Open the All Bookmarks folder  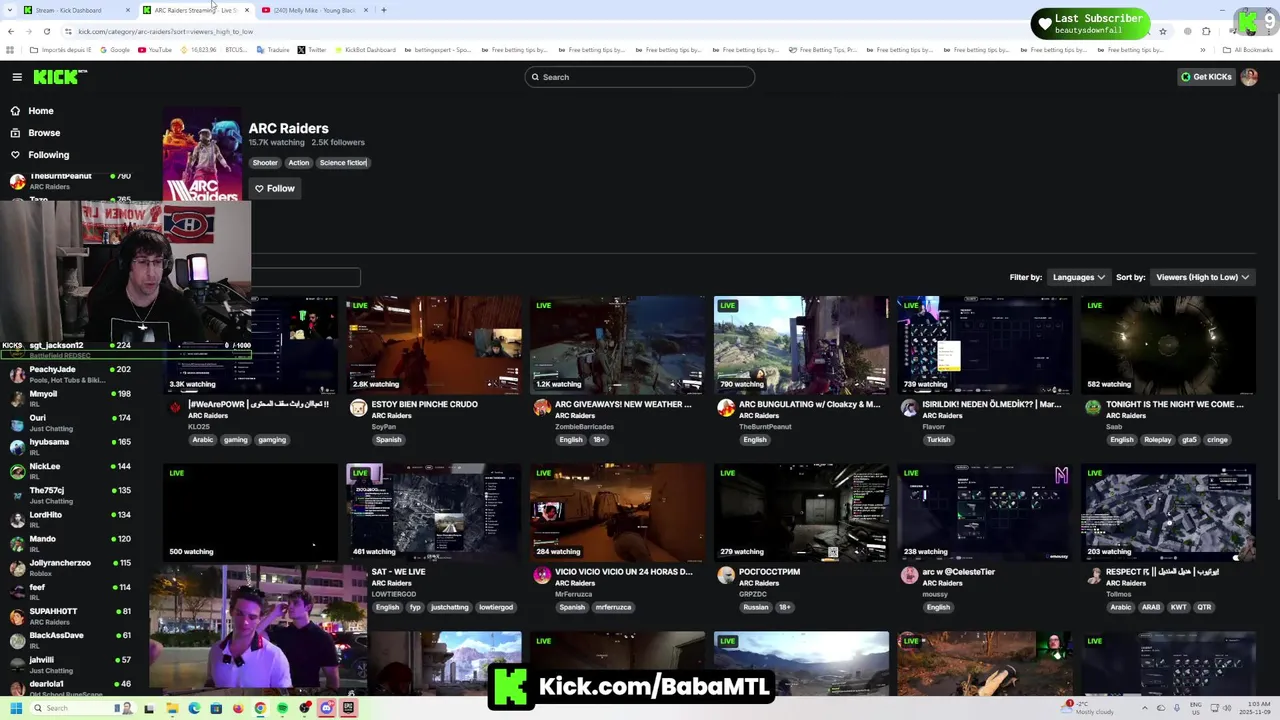coord(1248,50)
